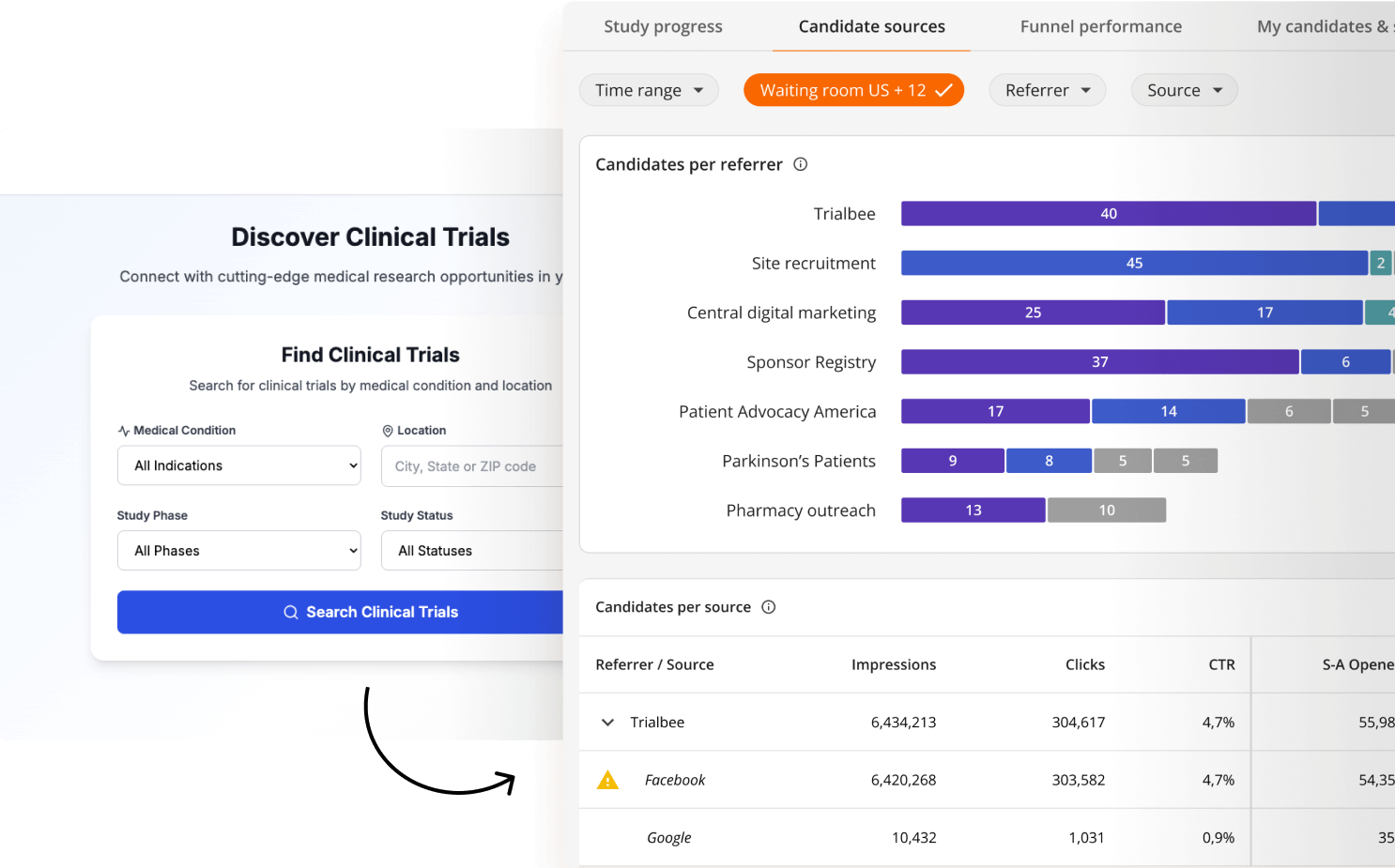1395x868 pixels.
Task: Click the Trialbee purple bar showing 40
Action: (x=1108, y=214)
